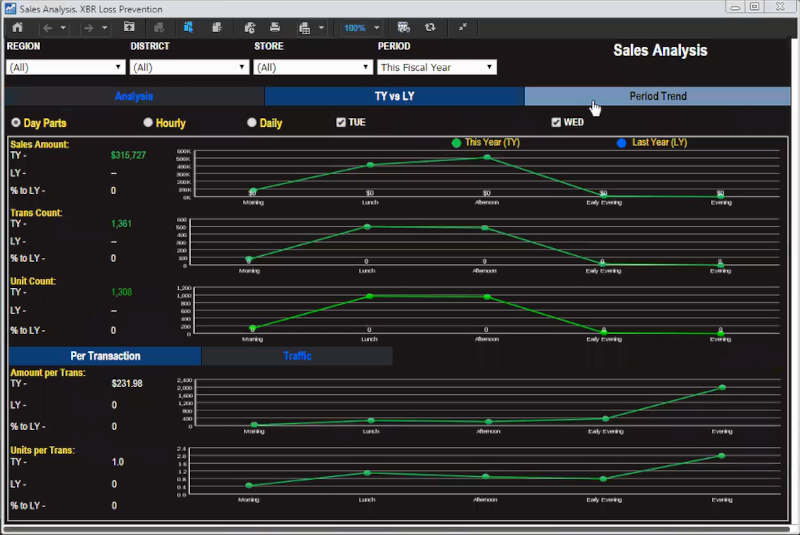Toggle the WED checkbox
Screen dimensions: 800x535
point(556,122)
